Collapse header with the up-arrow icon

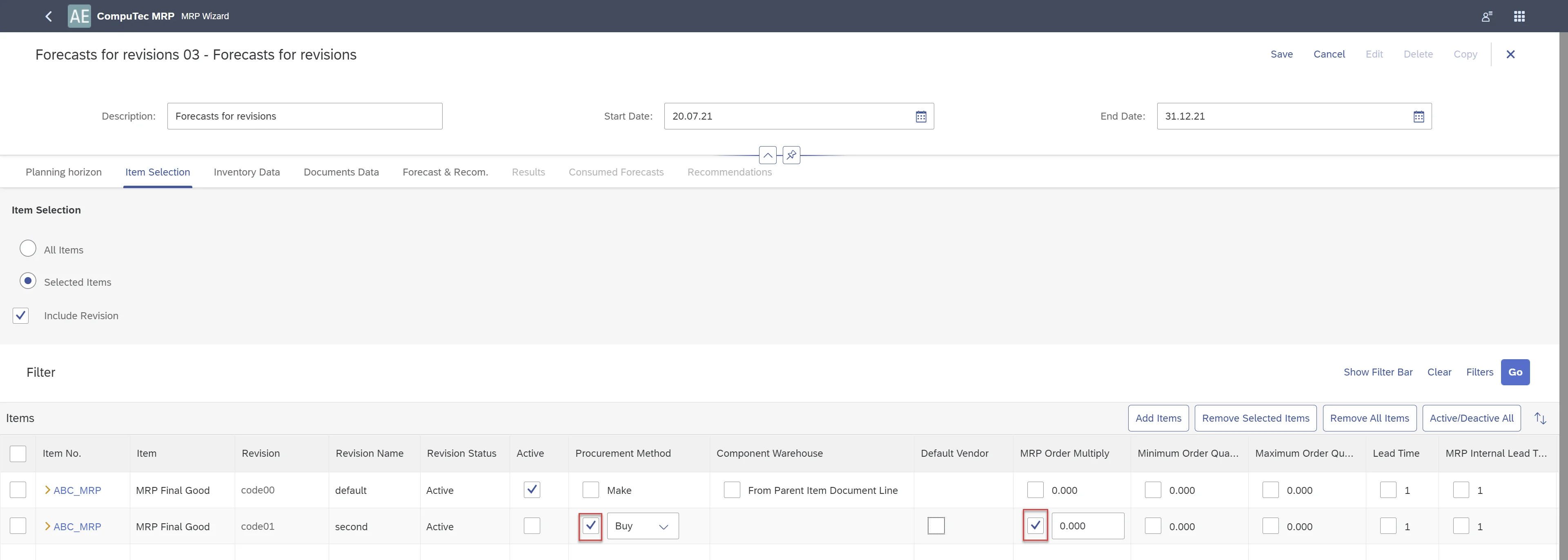tap(768, 156)
